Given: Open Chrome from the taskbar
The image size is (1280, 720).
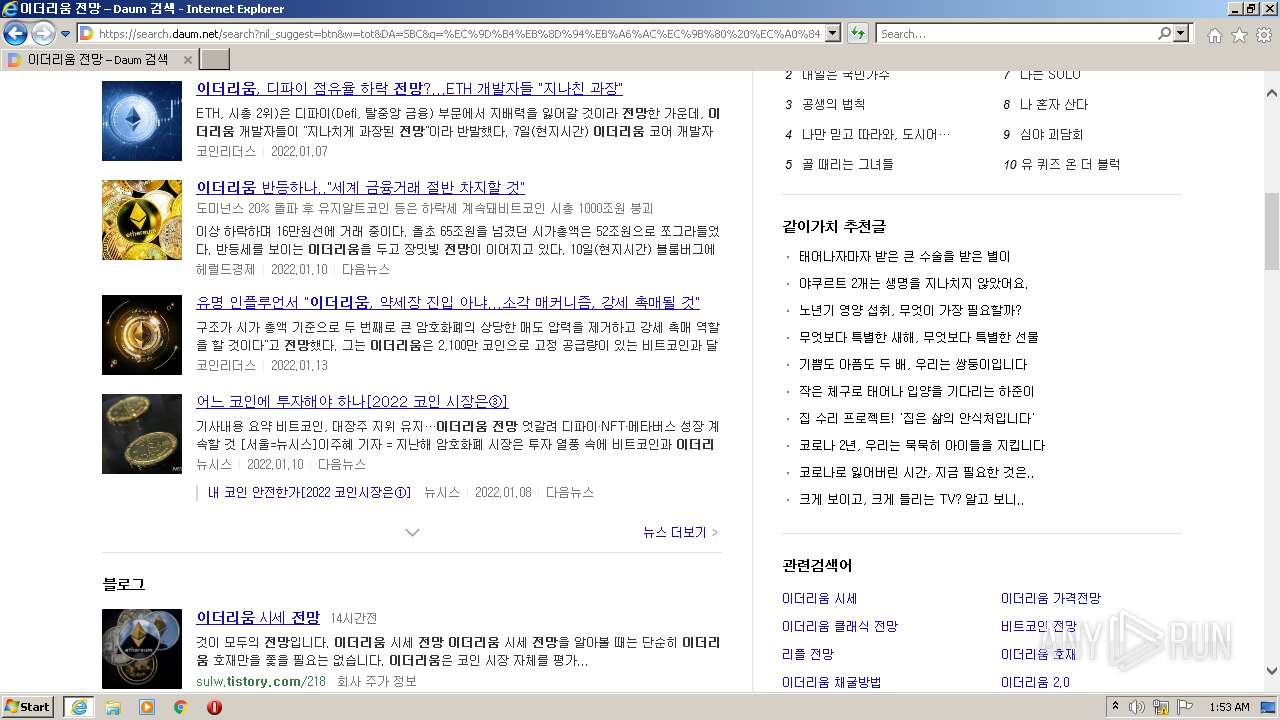Looking at the screenshot, I should coord(180,707).
